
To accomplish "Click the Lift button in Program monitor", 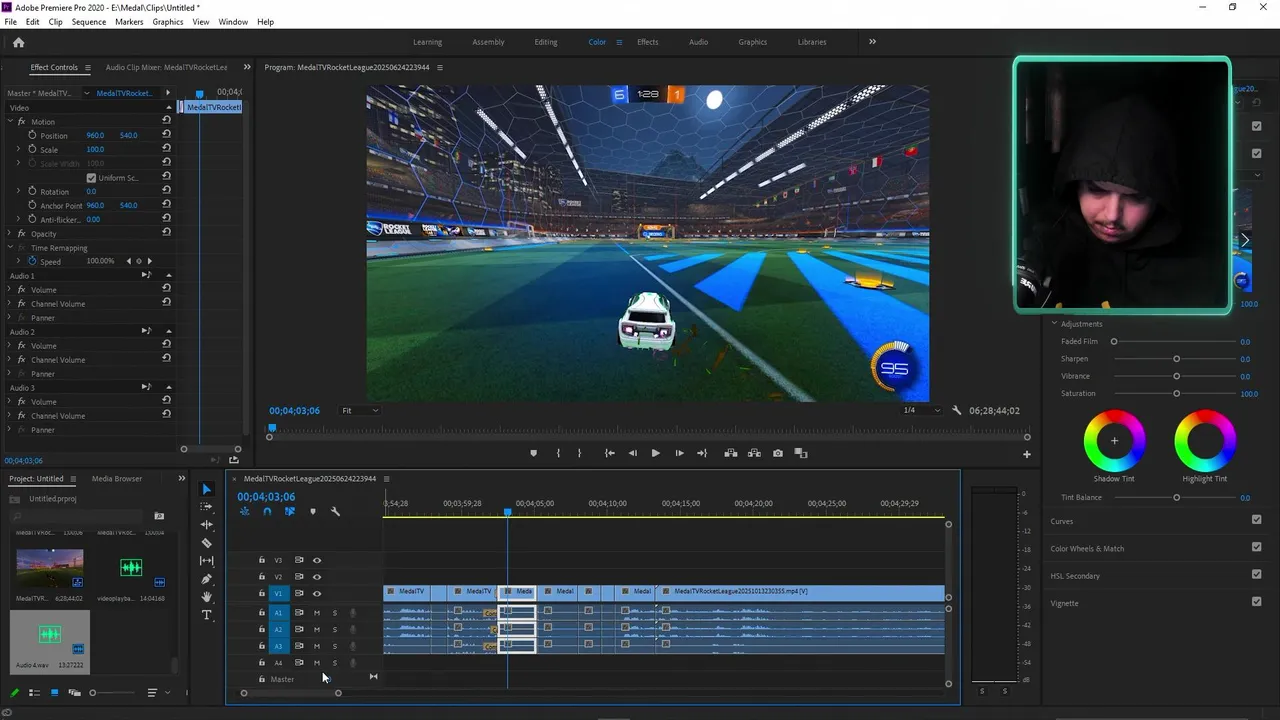I will [x=731, y=453].
